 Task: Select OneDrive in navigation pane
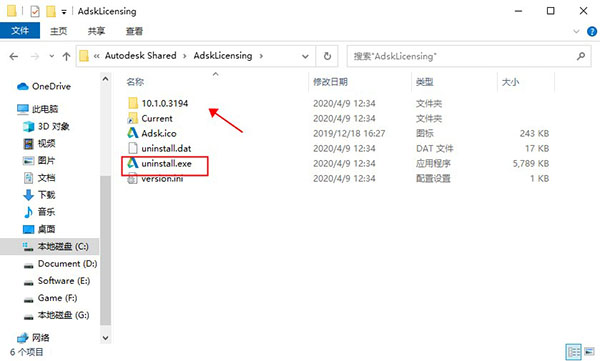pos(51,87)
